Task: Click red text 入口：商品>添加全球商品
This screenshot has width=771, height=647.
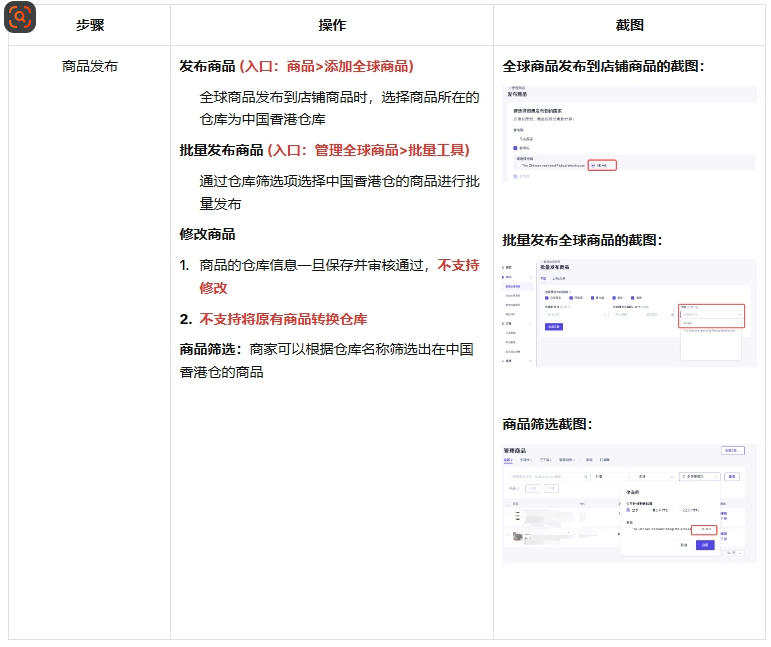Action: tap(326, 66)
